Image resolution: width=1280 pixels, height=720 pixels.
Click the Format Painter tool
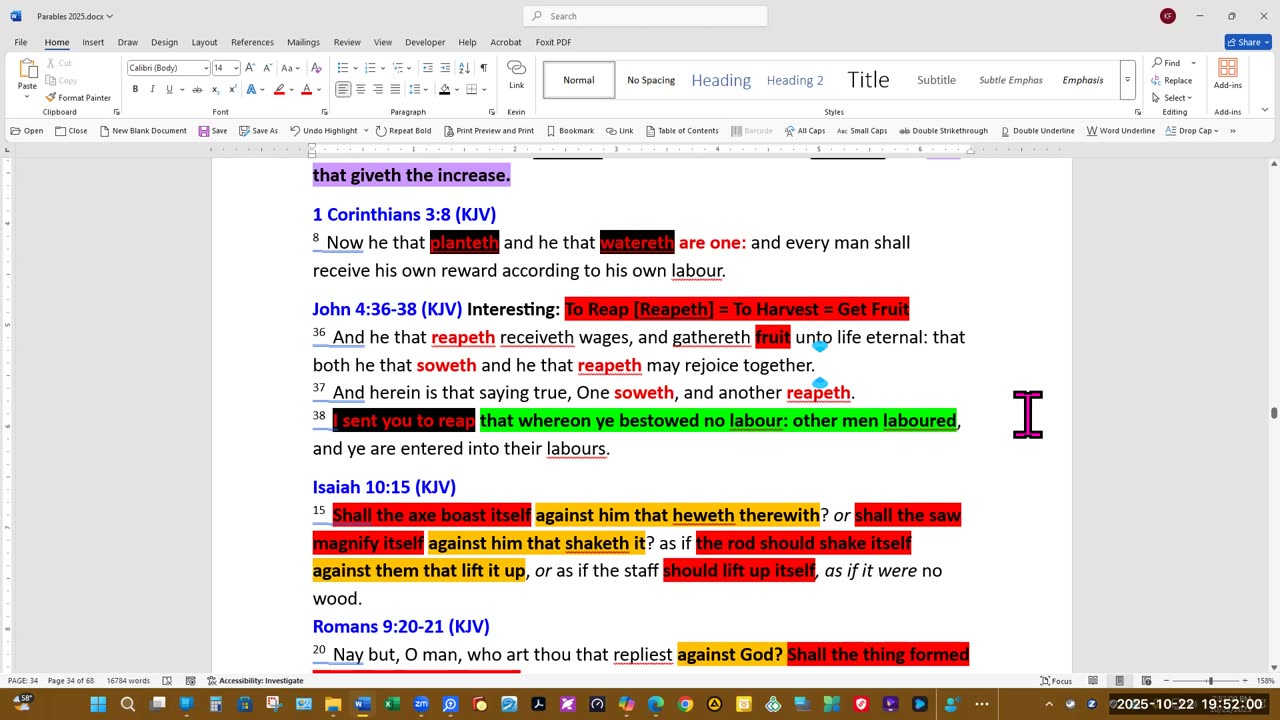point(78,98)
